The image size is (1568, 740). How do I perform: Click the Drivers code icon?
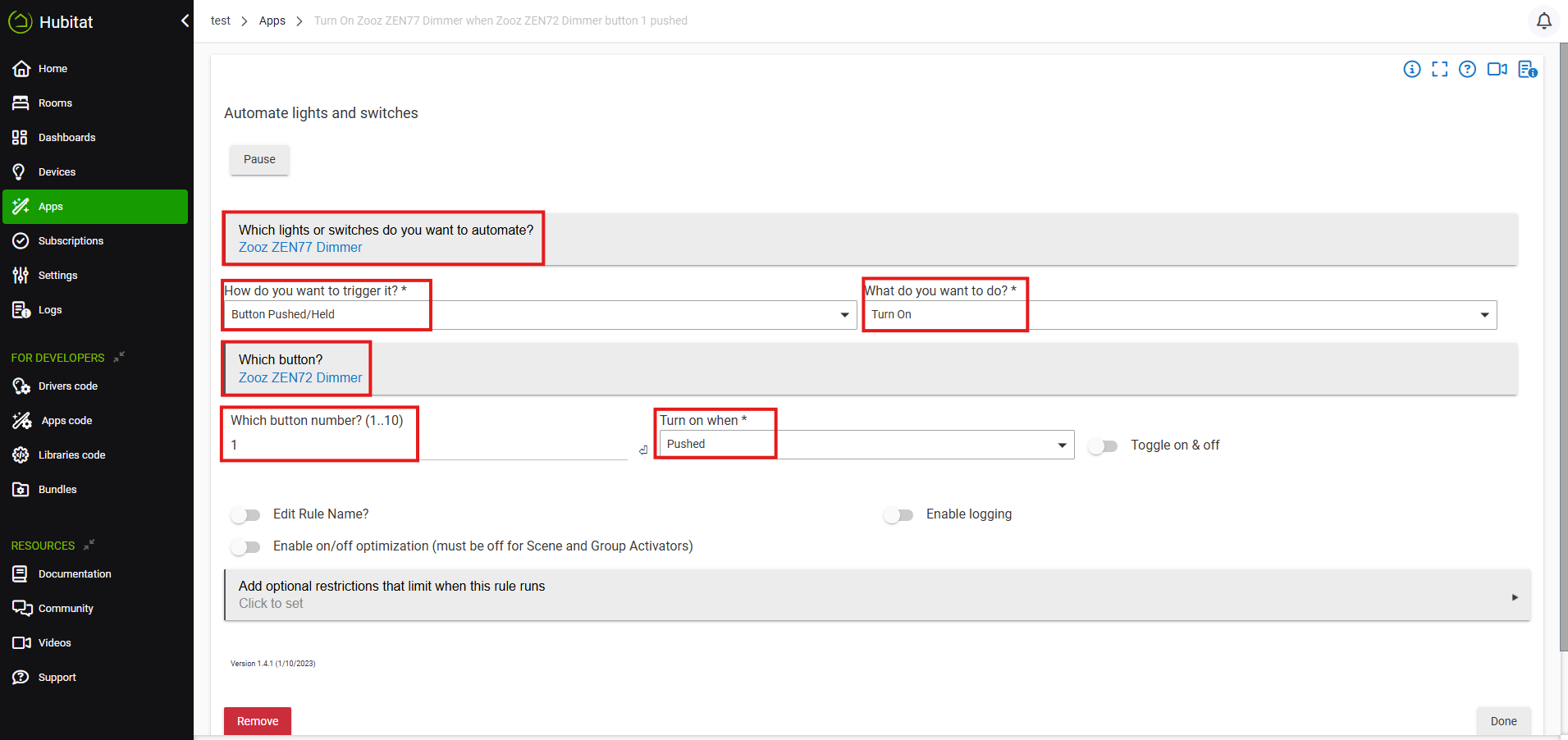(x=21, y=386)
